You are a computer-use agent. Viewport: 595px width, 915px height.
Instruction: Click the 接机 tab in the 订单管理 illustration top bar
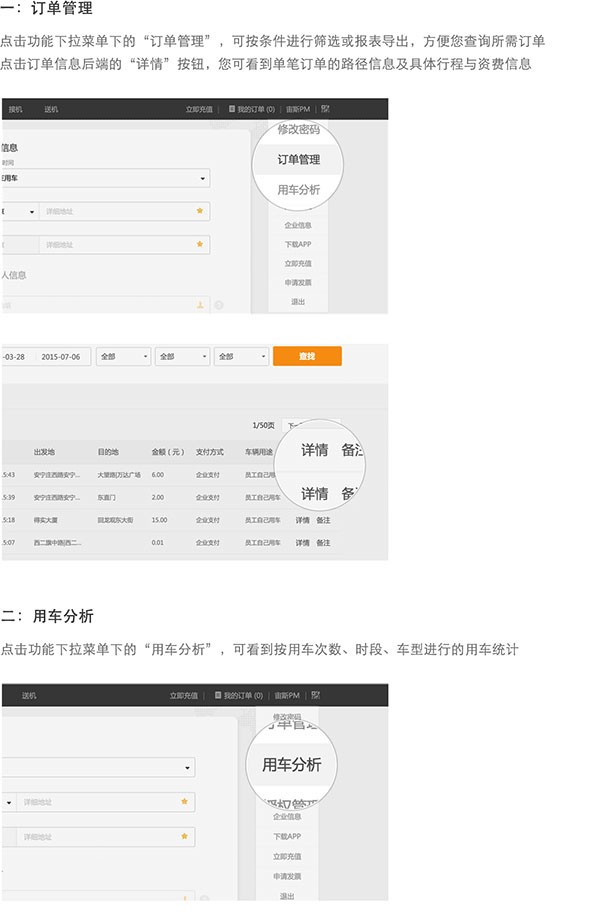[x=16, y=109]
